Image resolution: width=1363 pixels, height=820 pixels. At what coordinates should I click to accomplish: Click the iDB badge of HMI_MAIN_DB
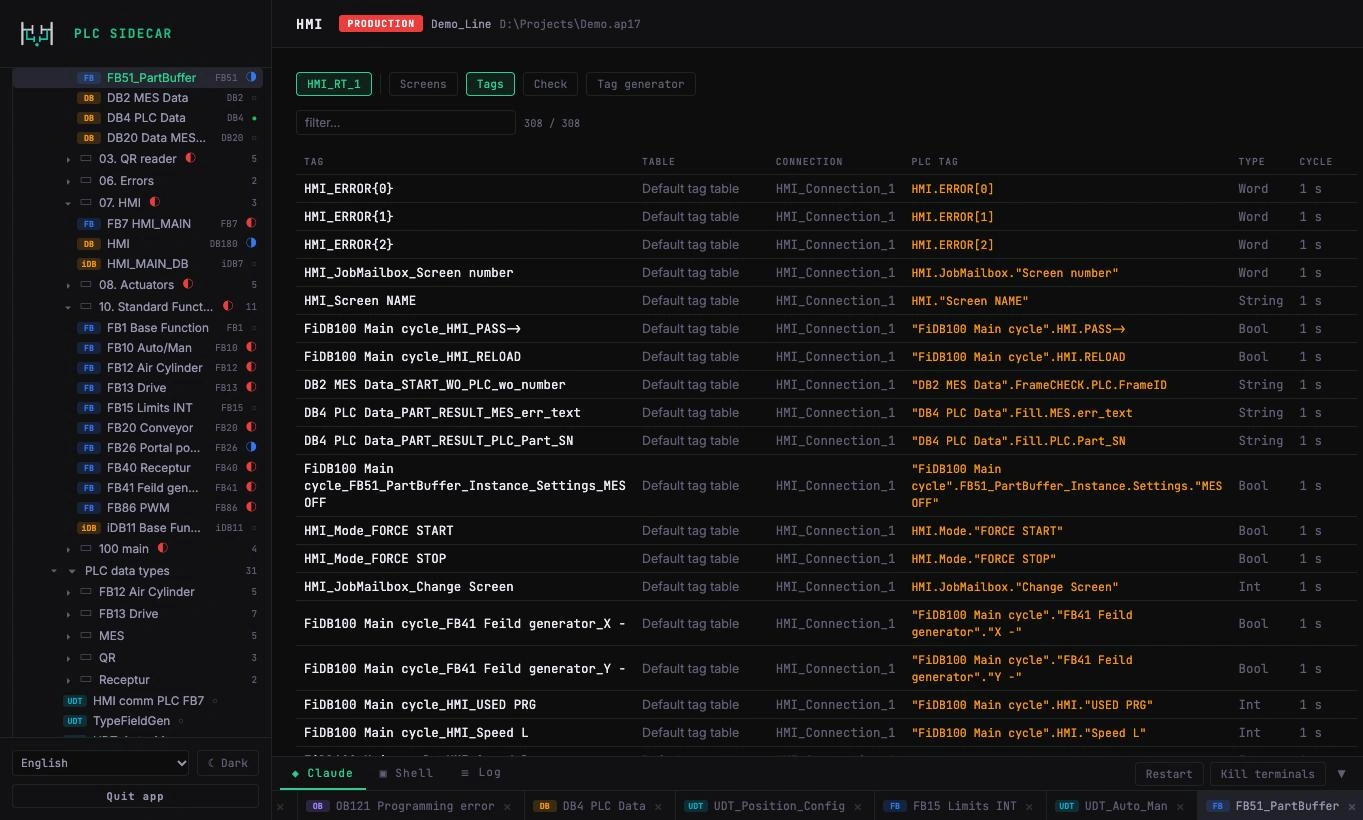point(89,264)
